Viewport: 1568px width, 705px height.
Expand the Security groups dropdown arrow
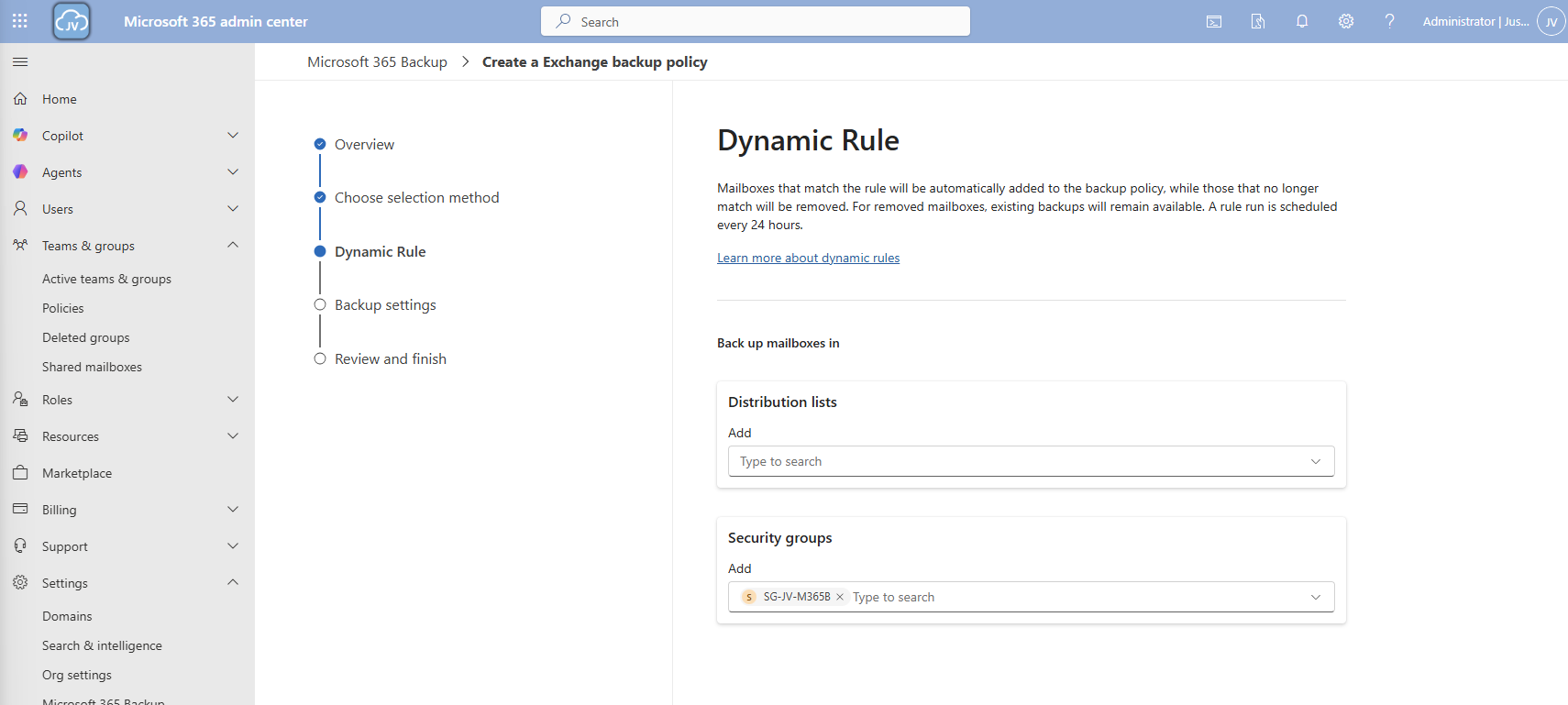pyautogui.click(x=1316, y=597)
